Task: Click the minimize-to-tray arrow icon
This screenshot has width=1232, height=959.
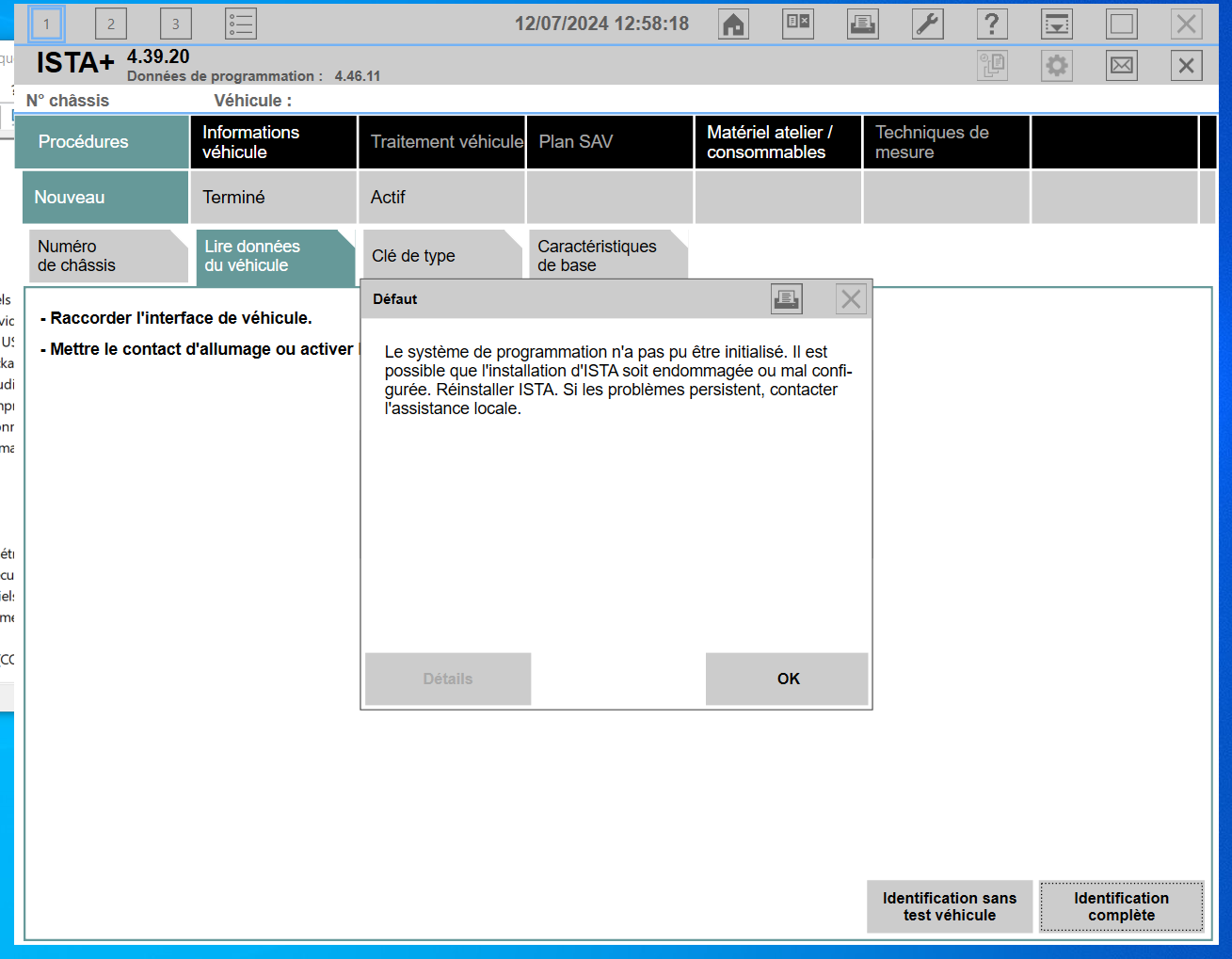Action: (x=1057, y=24)
